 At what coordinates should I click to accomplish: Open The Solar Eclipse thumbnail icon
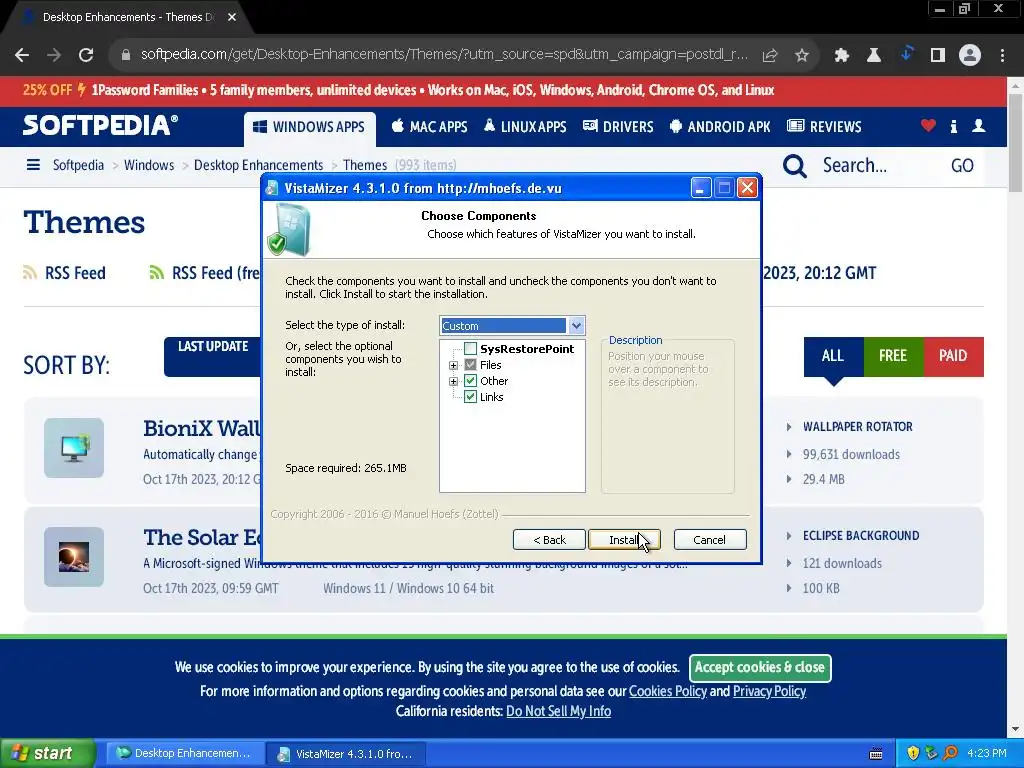pyautogui.click(x=74, y=557)
